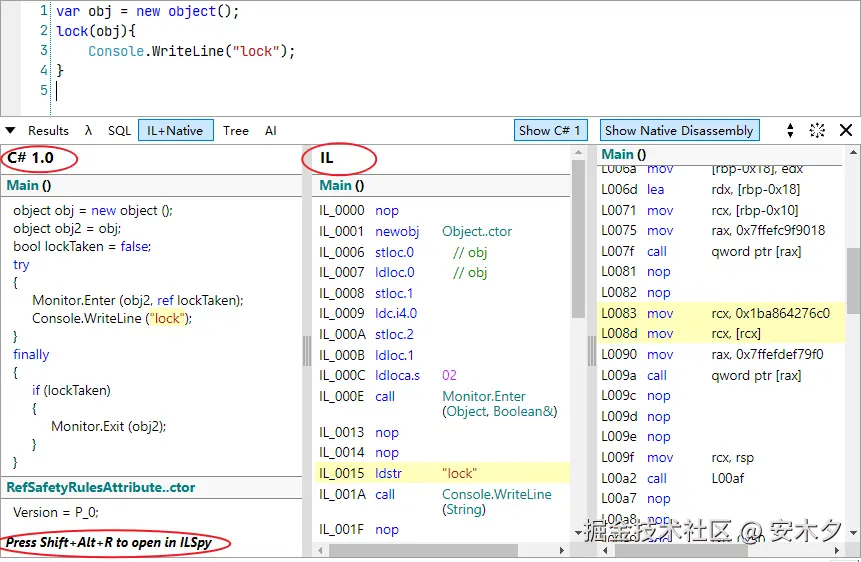The height and width of the screenshot is (562, 861).
Task: Click L0075 mov rax, 0x7ffefc9f9018 row
Action: (x=713, y=230)
